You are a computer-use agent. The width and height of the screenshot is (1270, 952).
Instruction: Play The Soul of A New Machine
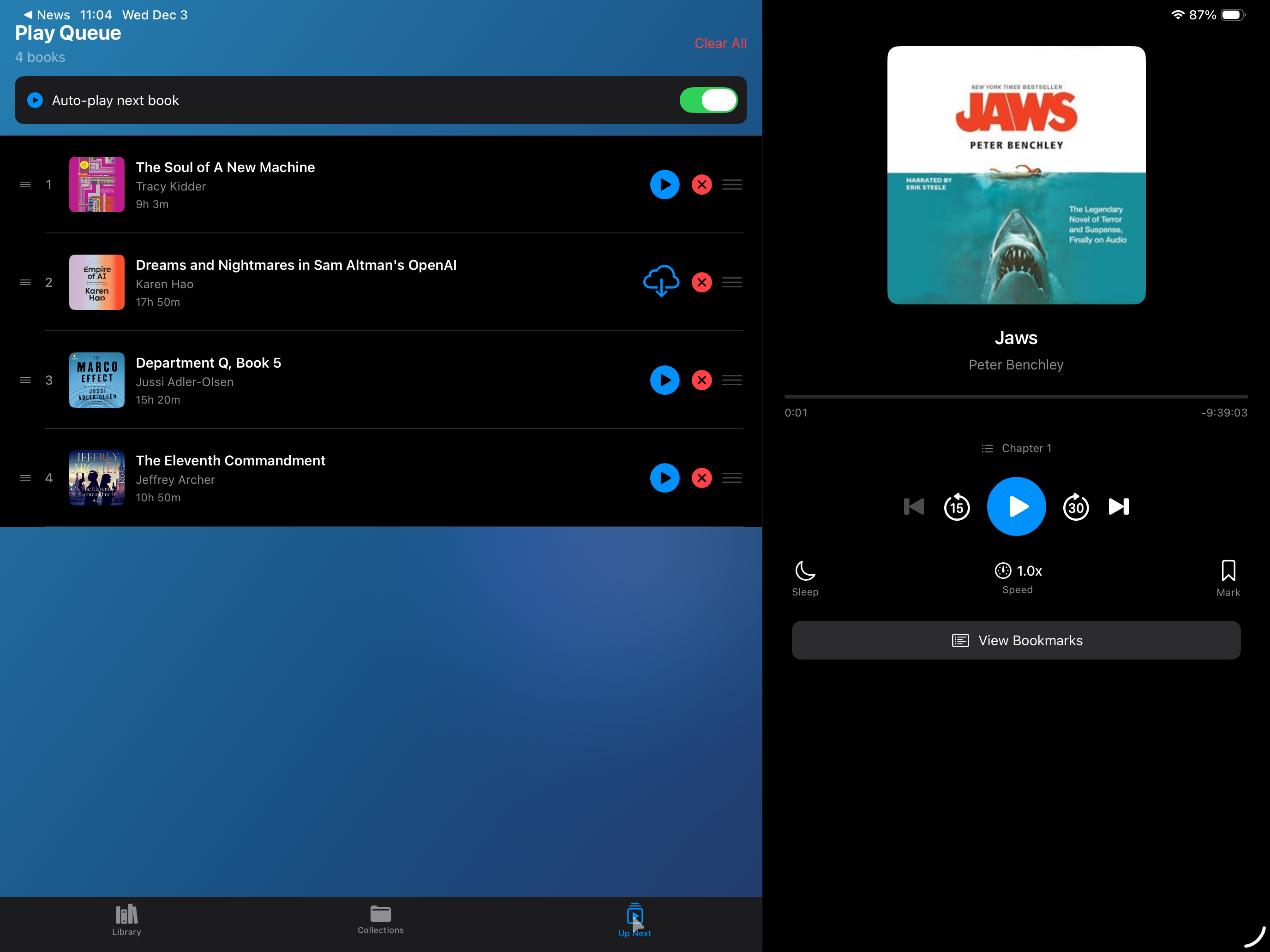(x=664, y=185)
